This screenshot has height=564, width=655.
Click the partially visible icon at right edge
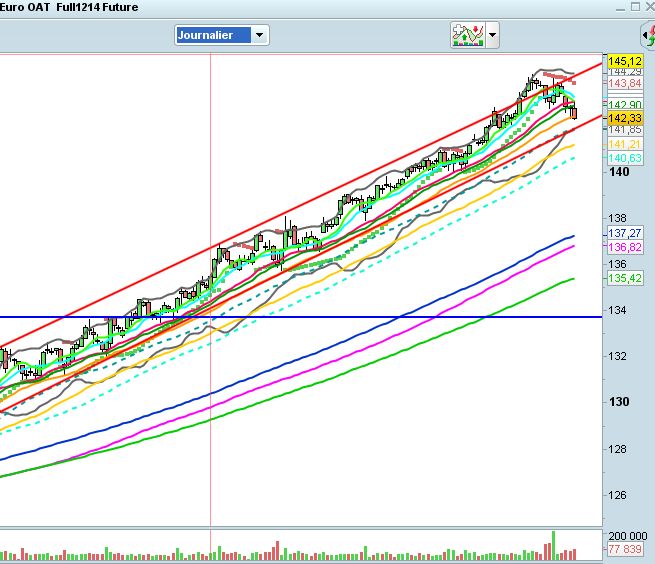tap(649, 36)
